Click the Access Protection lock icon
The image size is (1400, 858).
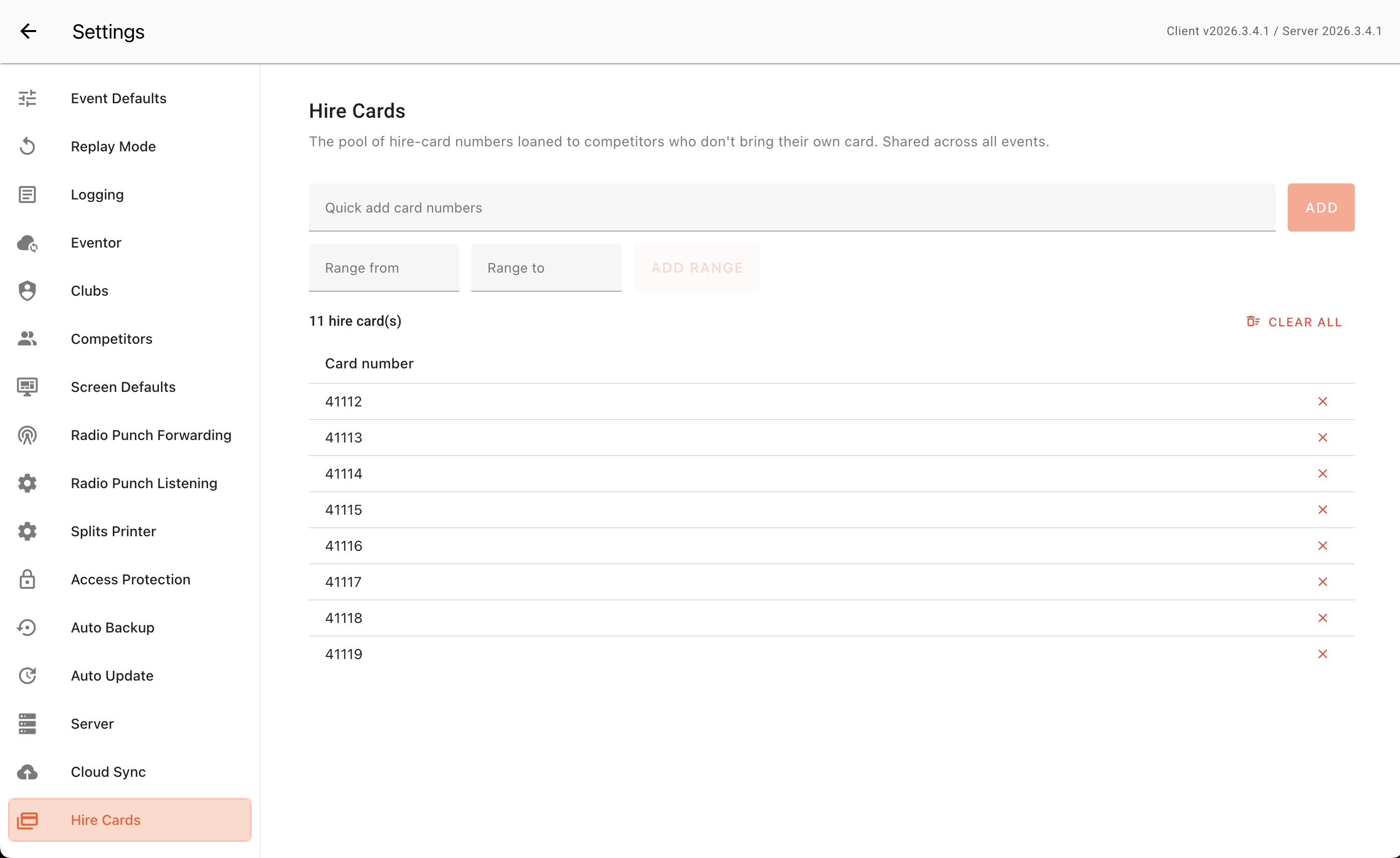click(x=27, y=580)
